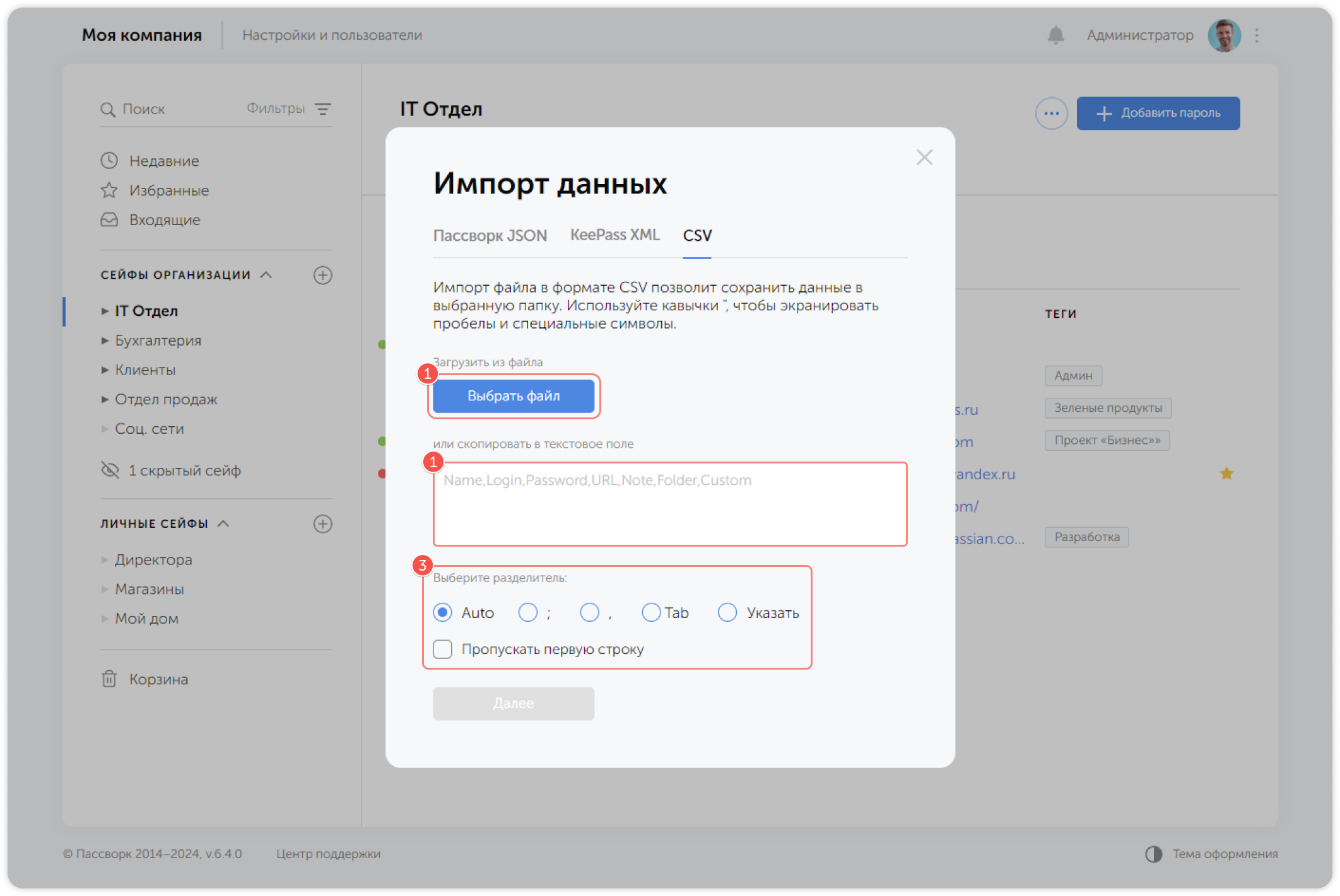The width and height of the screenshot is (1340, 896).
Task: Select the Tab delimiter radio button
Action: pos(651,612)
